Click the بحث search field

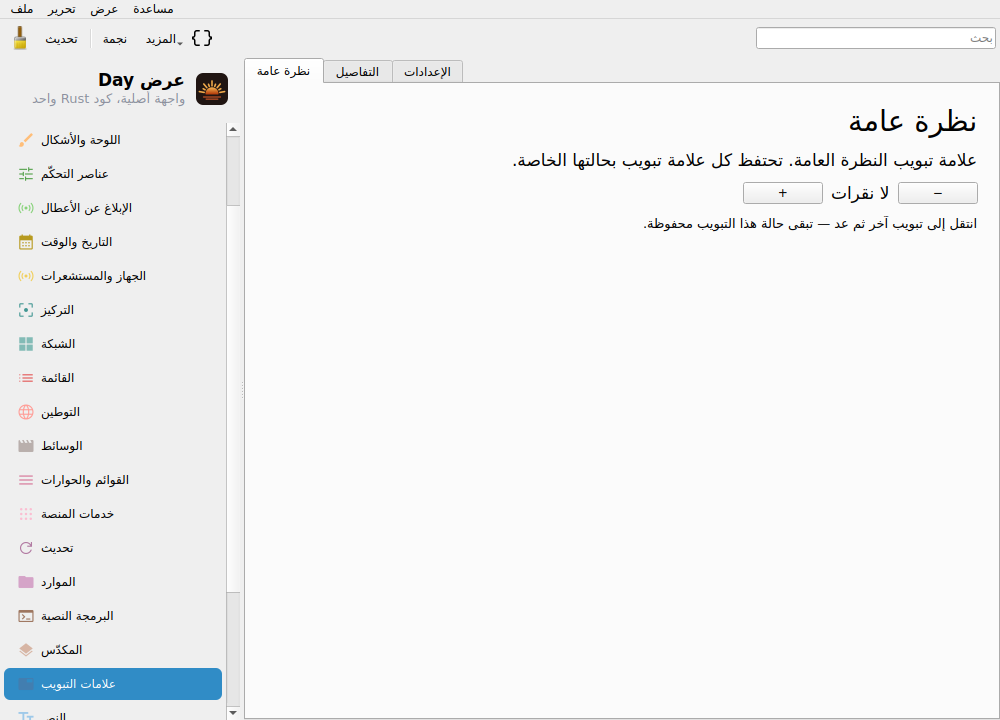(x=876, y=38)
